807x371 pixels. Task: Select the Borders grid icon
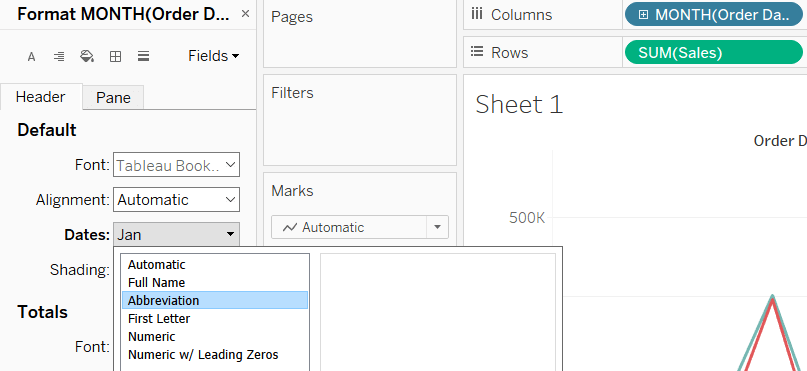pos(115,57)
